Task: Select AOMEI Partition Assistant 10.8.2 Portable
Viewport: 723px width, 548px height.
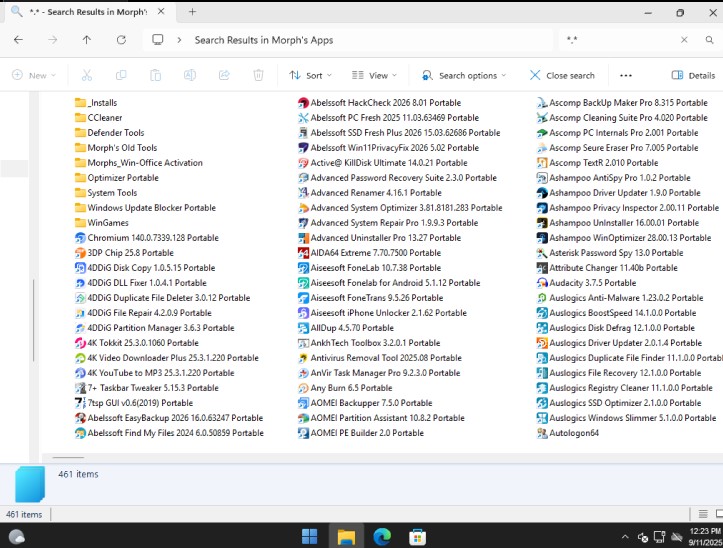Action: 381,418
